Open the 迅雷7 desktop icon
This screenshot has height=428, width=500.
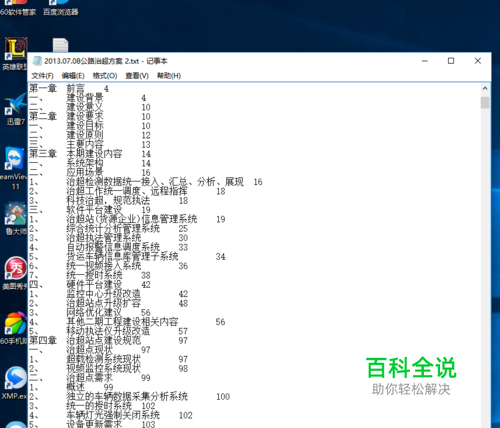click(x=15, y=109)
